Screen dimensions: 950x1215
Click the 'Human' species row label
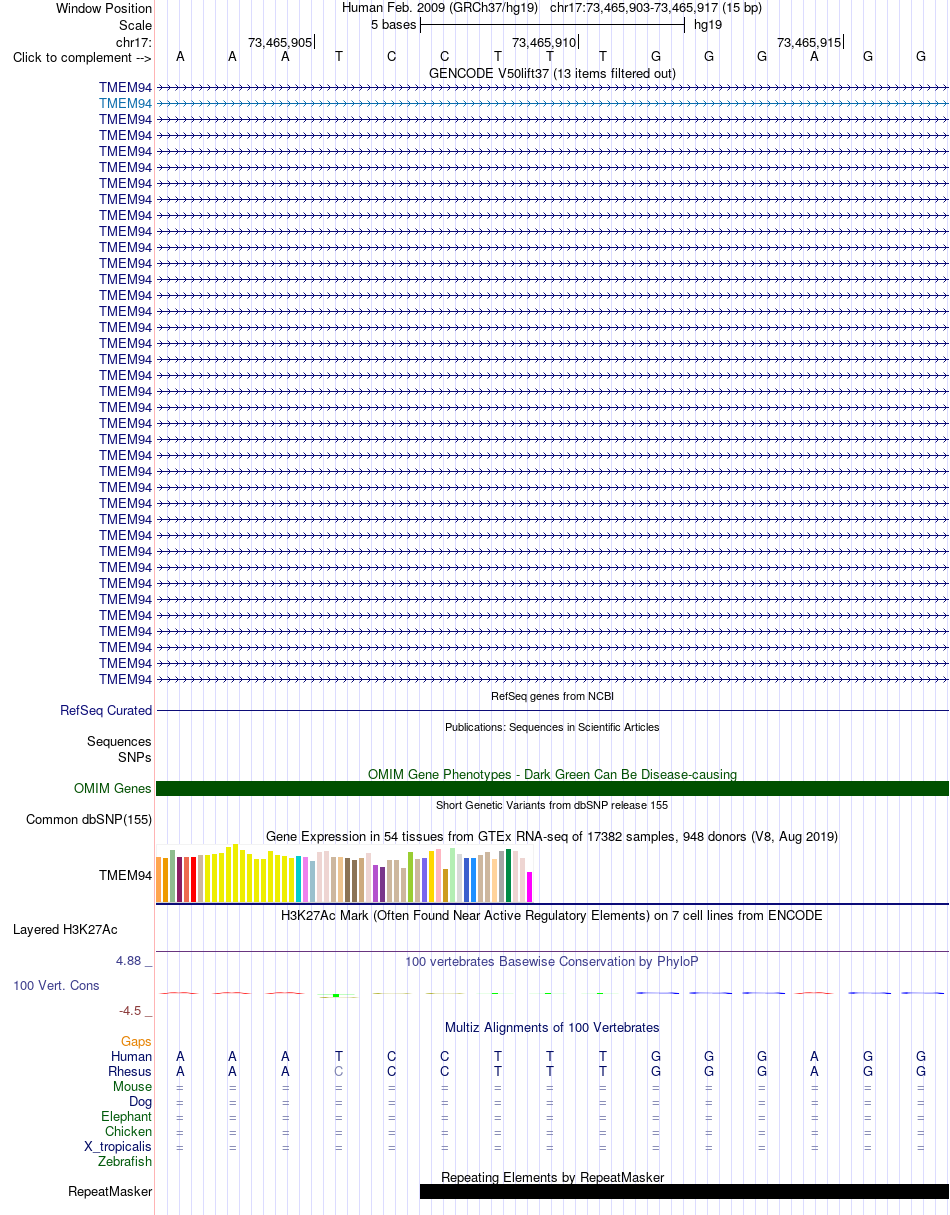click(132, 1057)
